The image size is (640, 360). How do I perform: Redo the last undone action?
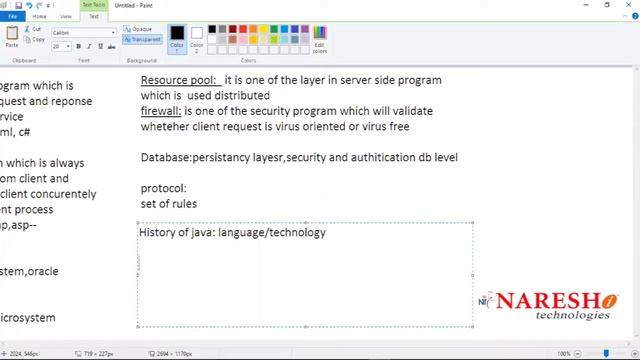pyautogui.click(x=39, y=5)
